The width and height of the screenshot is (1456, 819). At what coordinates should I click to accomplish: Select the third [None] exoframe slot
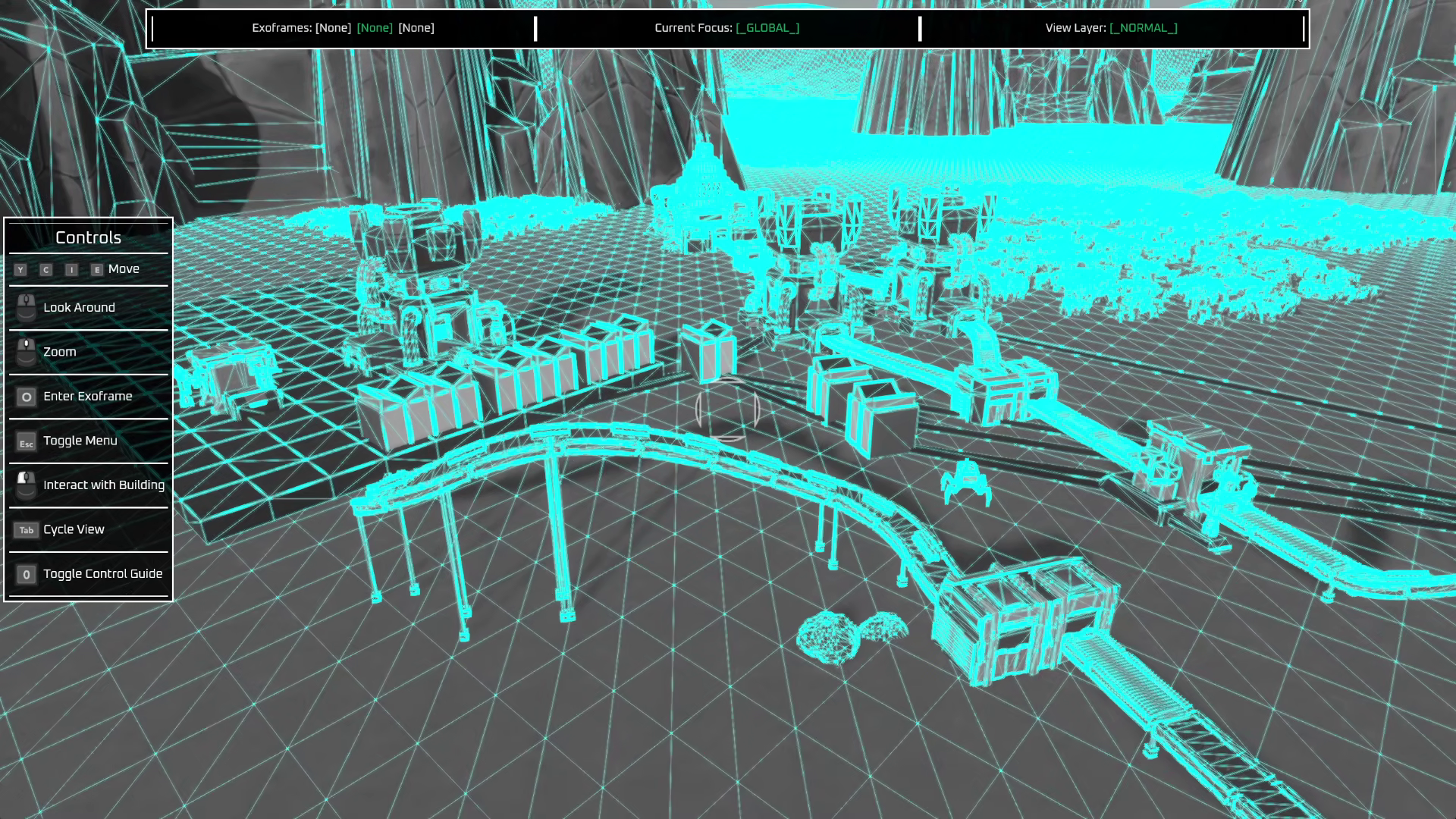pyautogui.click(x=416, y=28)
